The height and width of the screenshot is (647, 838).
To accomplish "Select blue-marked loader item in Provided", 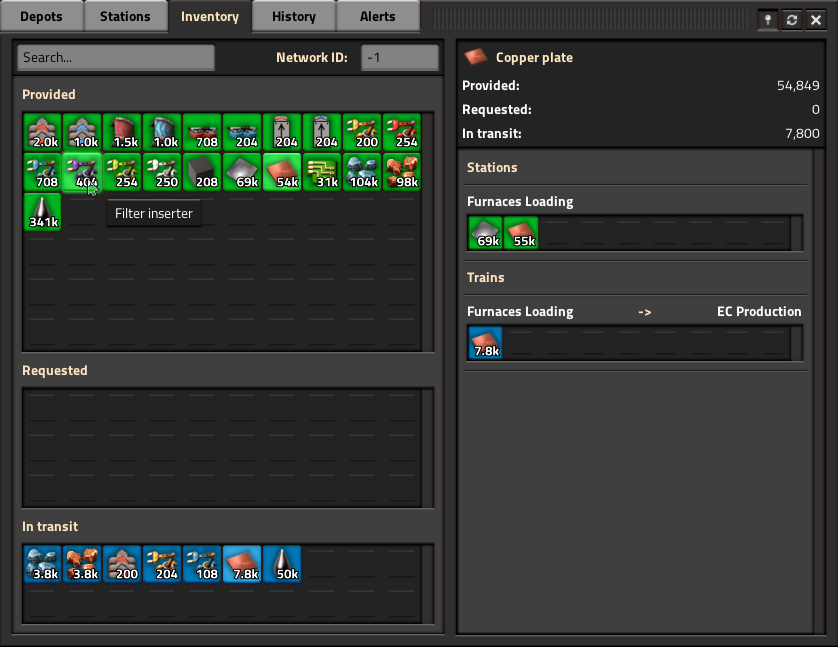I will click(x=323, y=131).
